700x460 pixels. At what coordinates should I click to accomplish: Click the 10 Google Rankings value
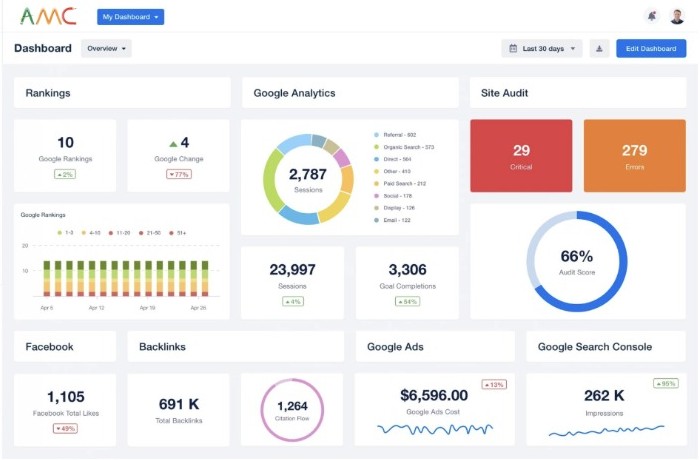[x=65, y=142]
